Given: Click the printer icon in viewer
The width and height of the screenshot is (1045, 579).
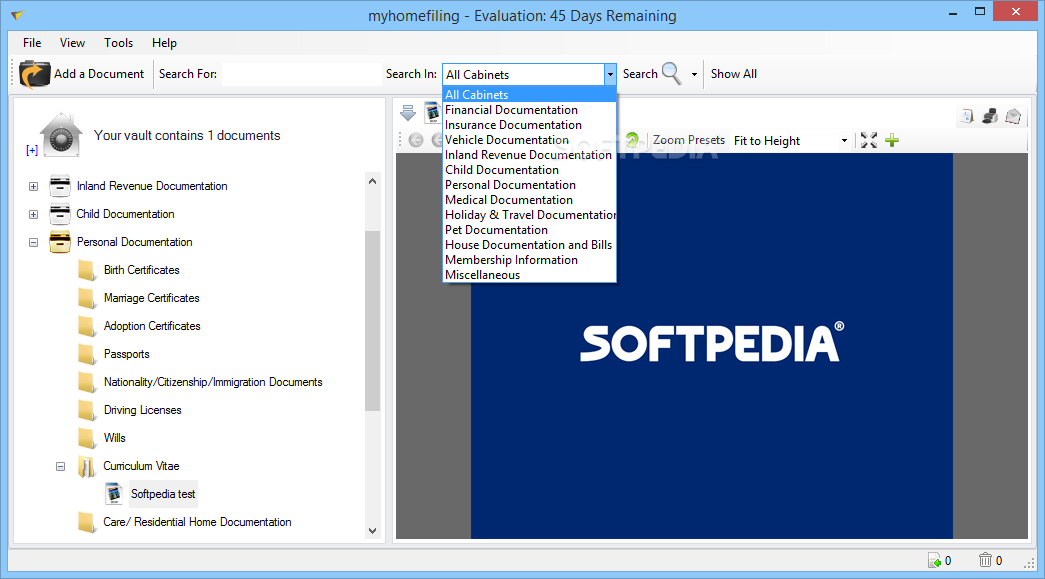Looking at the screenshot, I should coord(990,117).
